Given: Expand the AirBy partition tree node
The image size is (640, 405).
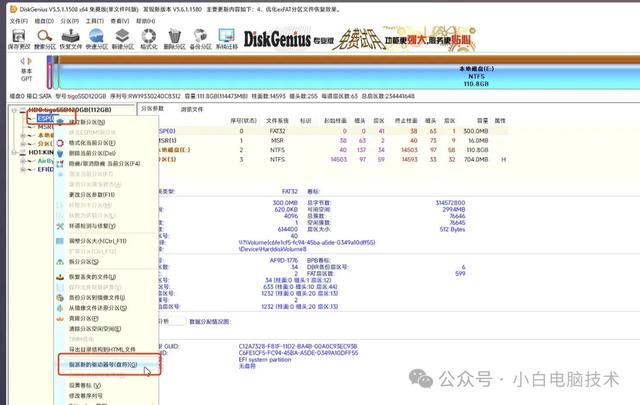Looking at the screenshot, I should click(x=23, y=161).
